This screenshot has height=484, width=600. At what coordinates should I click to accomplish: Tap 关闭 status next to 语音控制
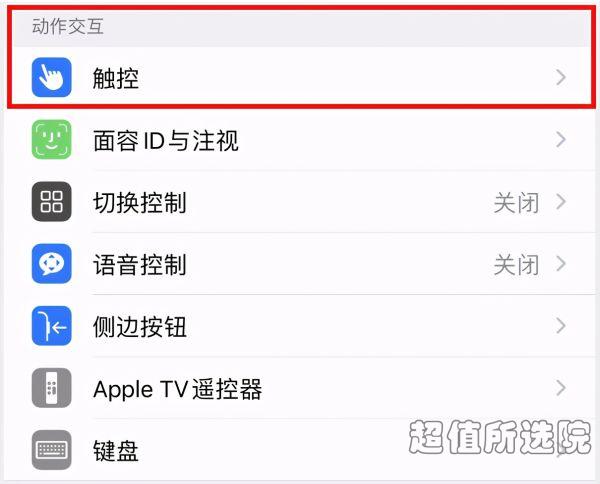(517, 265)
